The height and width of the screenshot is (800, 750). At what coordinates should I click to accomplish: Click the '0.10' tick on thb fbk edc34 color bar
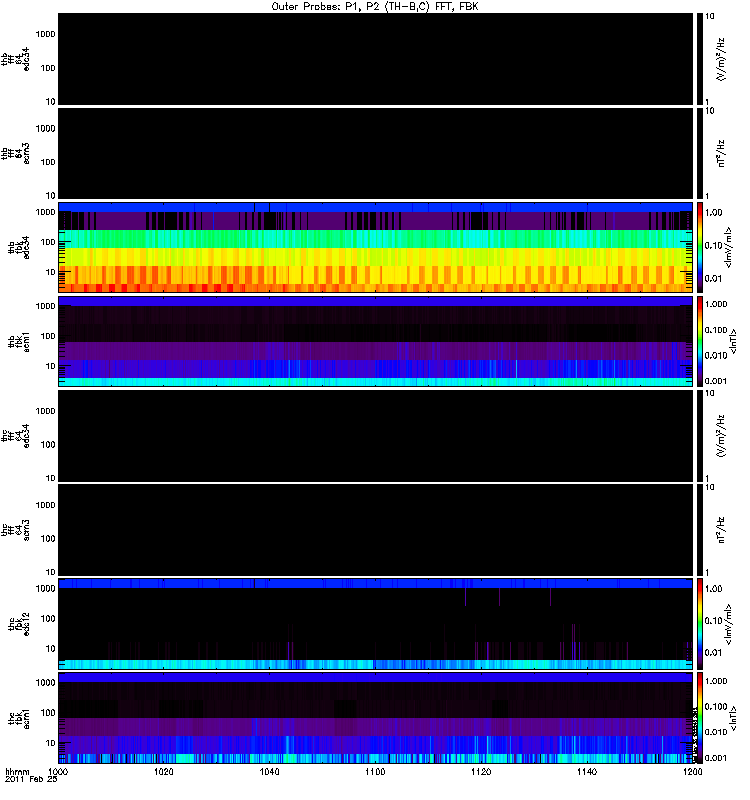pos(713,245)
